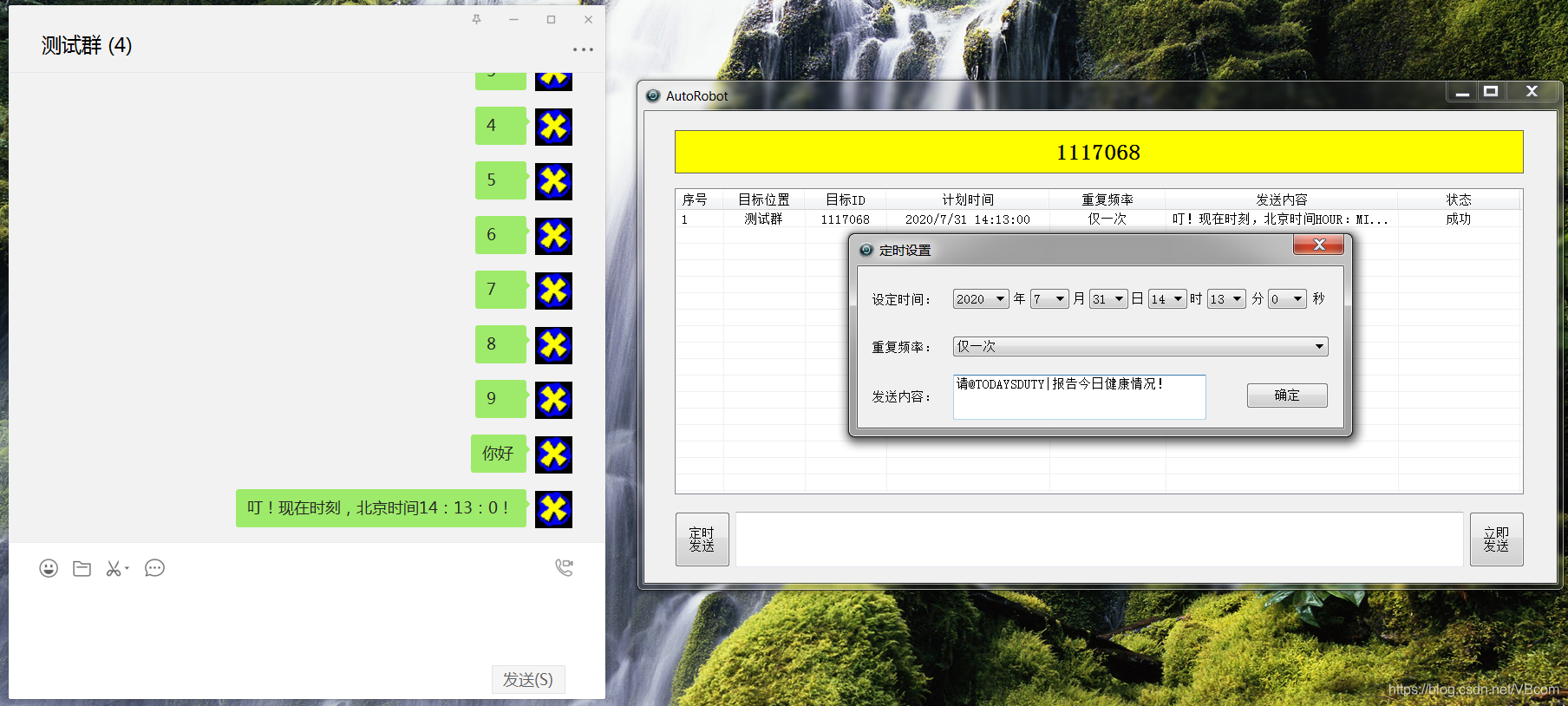Click the 你好 message bubble
1568x706 pixels.
499,454
